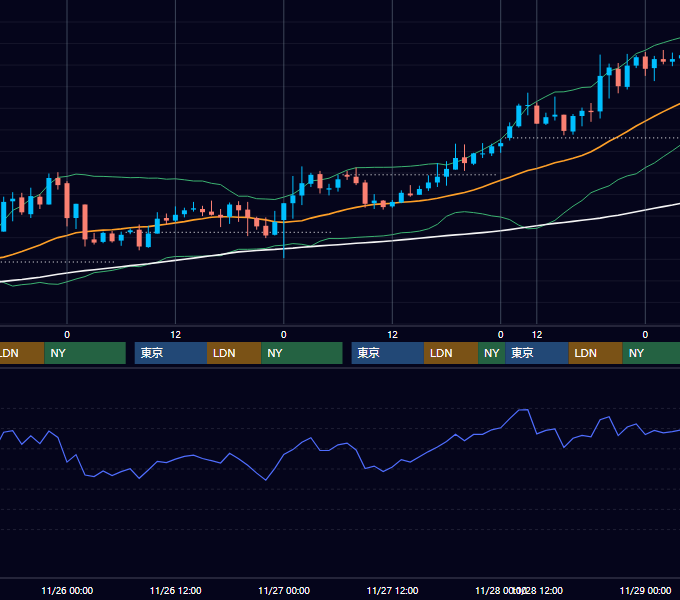The image size is (680, 600).
Task: Select the NY session block spanning 11/29 00:00
Action: (x=651, y=353)
